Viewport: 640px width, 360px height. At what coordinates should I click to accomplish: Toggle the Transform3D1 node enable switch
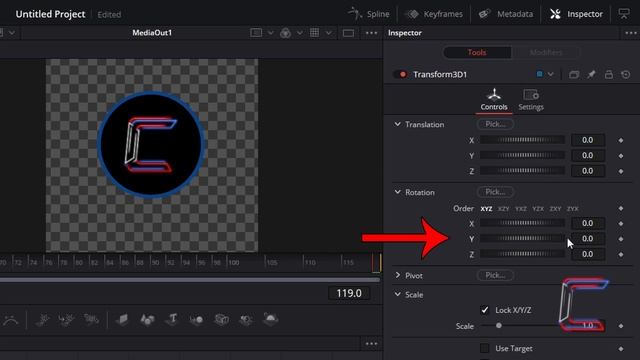tap(400, 74)
